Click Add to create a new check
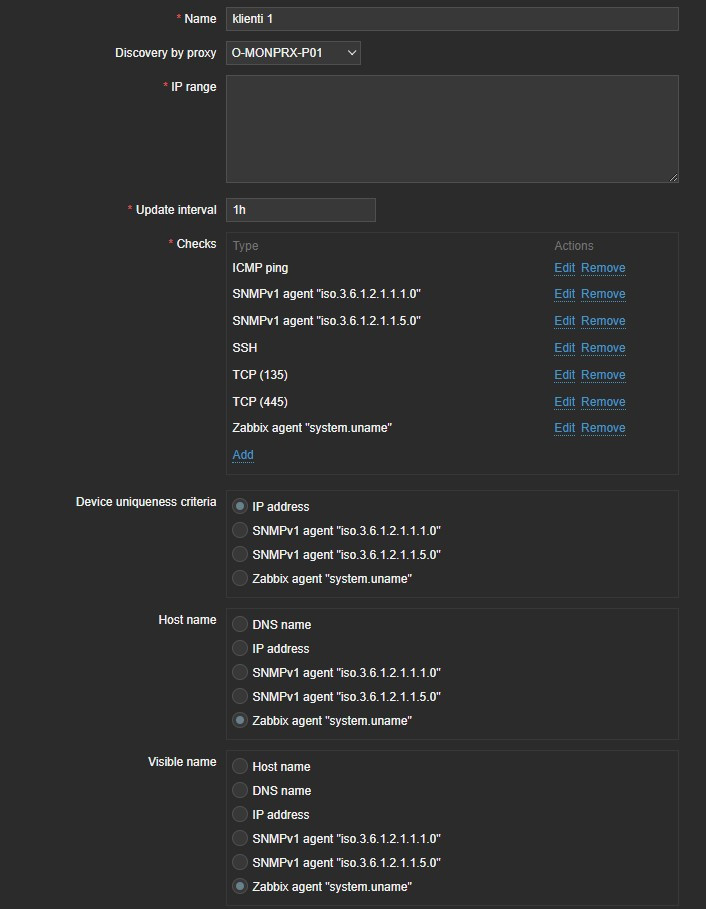Viewport: 706px width, 909px height. pos(243,455)
